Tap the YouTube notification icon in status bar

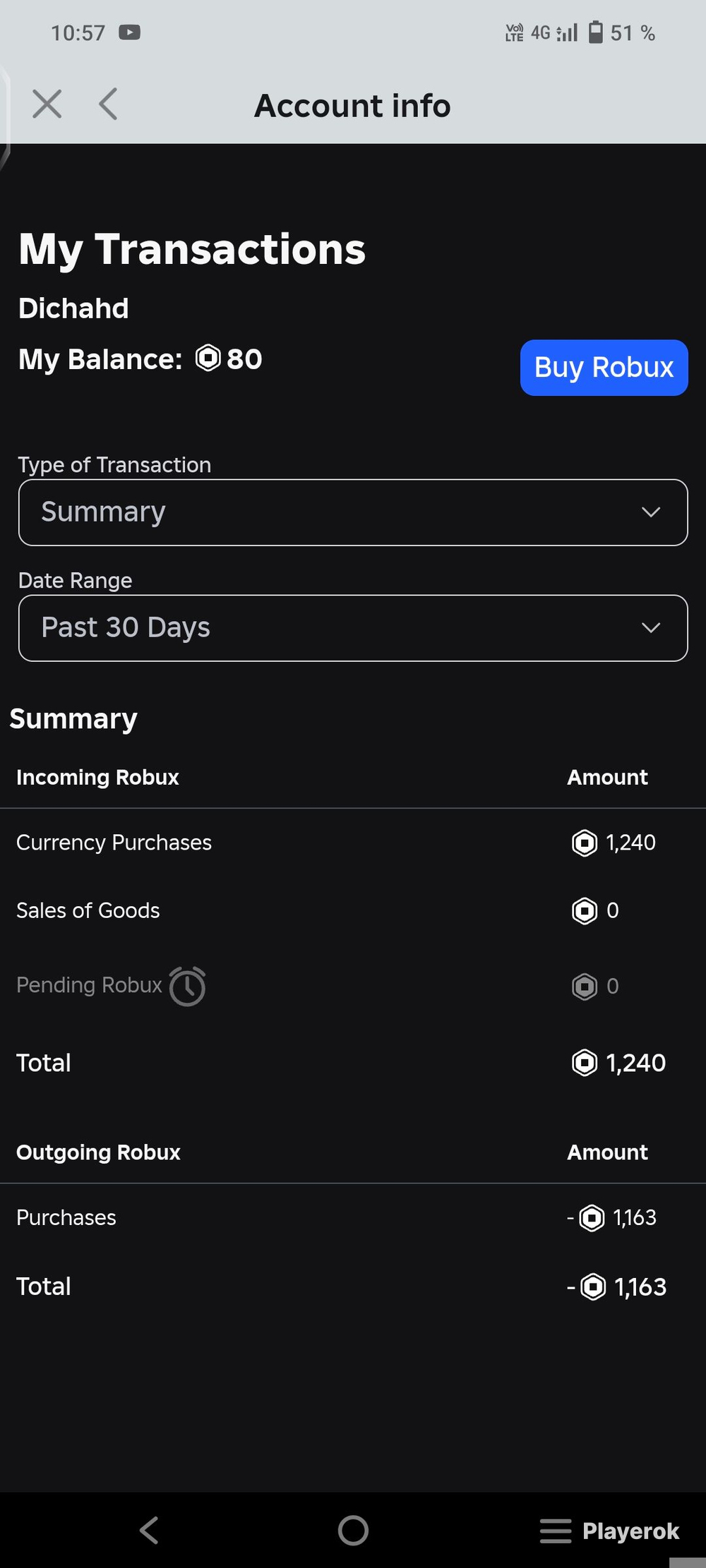[129, 32]
